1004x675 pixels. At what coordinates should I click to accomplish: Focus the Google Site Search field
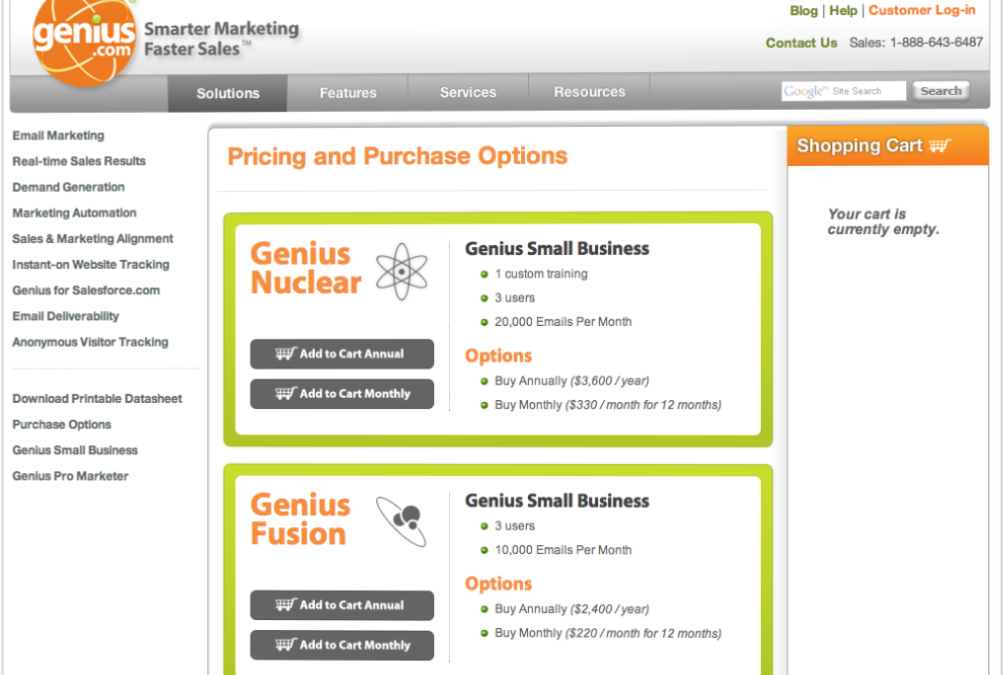pyautogui.click(x=843, y=91)
